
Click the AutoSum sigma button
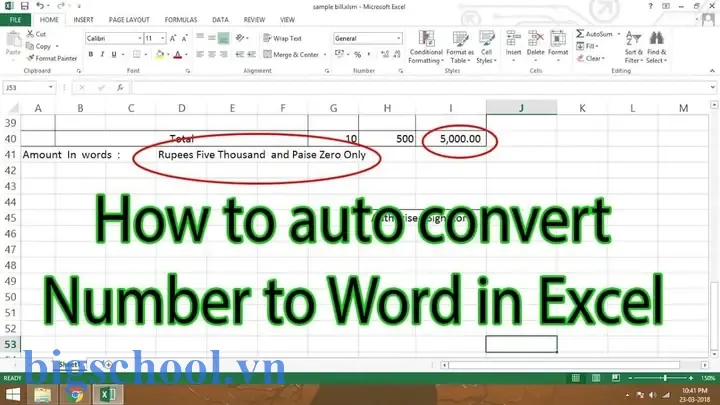[594, 34]
